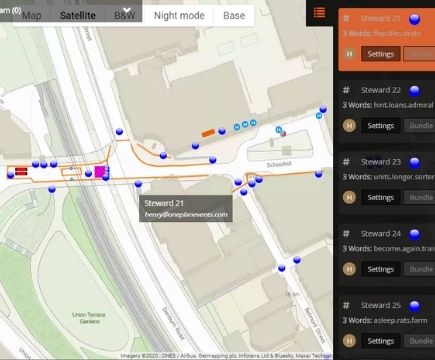Switch to the Map layer tab
The height and width of the screenshot is (360, 435).
pyautogui.click(x=32, y=15)
